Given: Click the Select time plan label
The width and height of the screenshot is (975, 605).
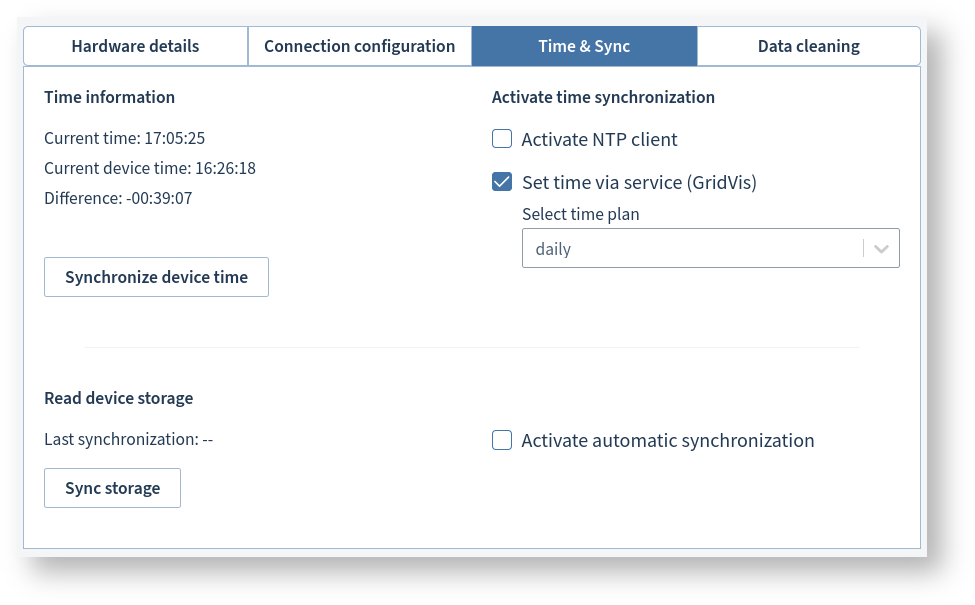Looking at the screenshot, I should tap(580, 214).
